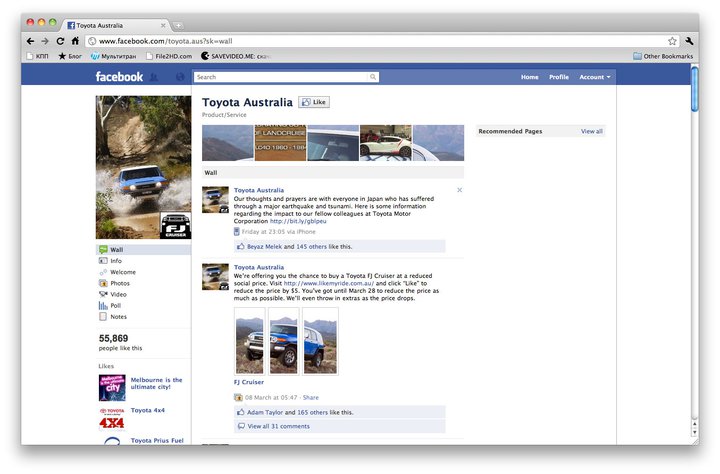
Task: Click Adam Taylor in the likes
Action: [265, 412]
